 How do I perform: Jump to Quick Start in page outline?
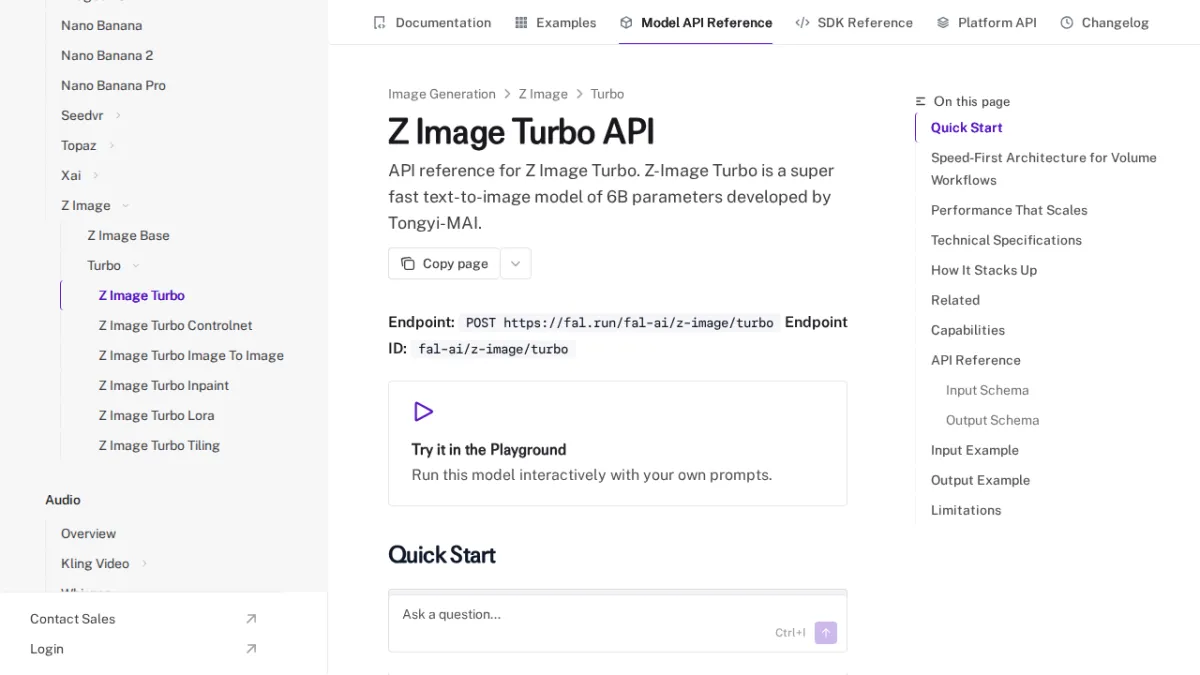click(966, 127)
